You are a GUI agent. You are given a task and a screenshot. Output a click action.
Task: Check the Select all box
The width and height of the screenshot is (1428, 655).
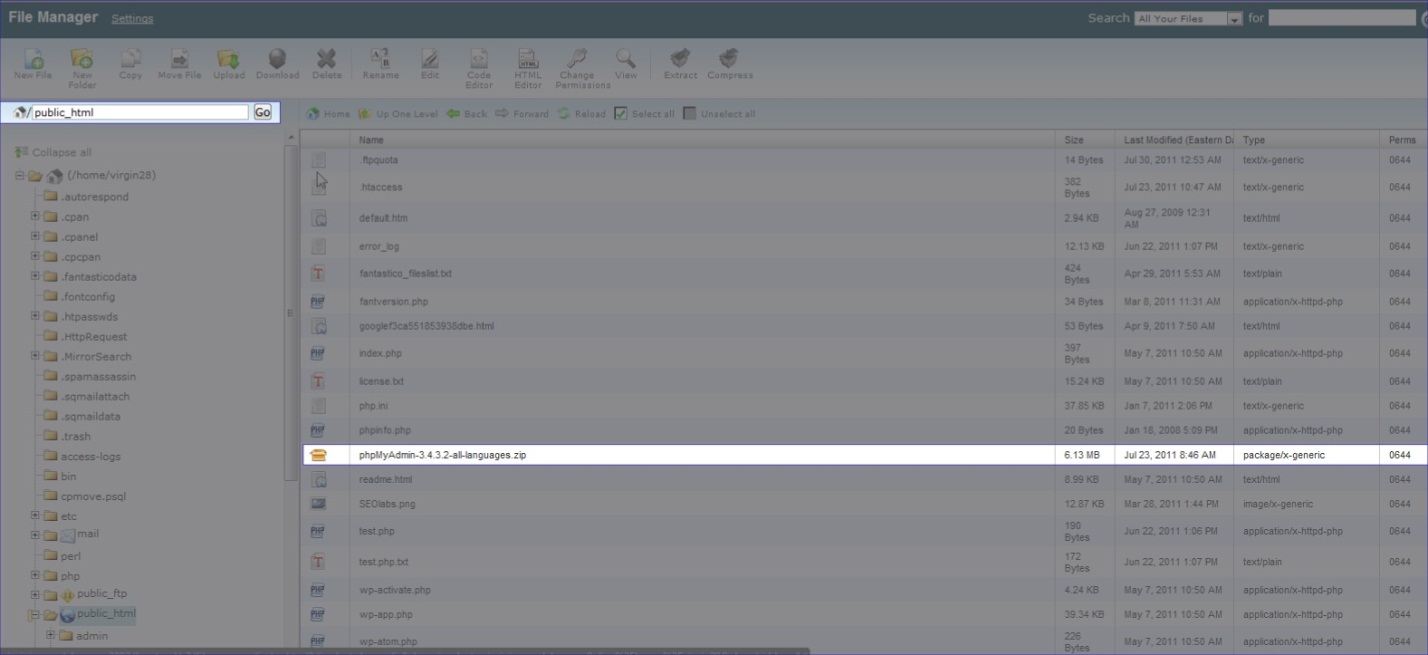coord(621,113)
